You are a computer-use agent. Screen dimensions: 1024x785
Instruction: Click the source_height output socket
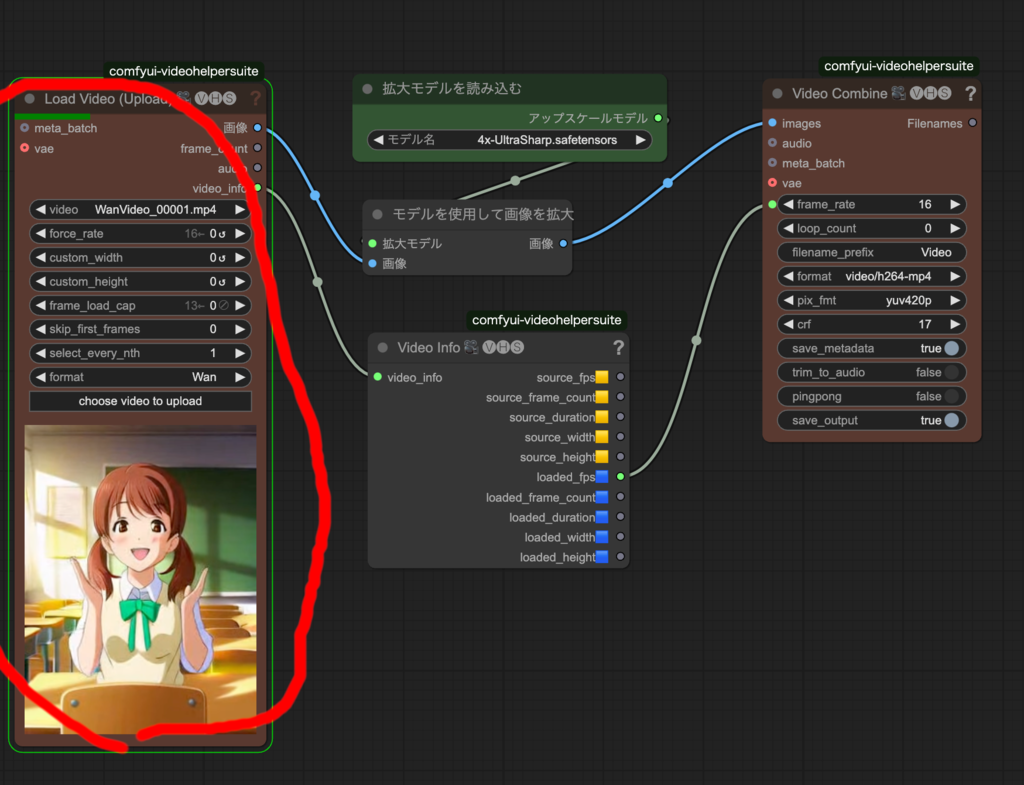620,457
